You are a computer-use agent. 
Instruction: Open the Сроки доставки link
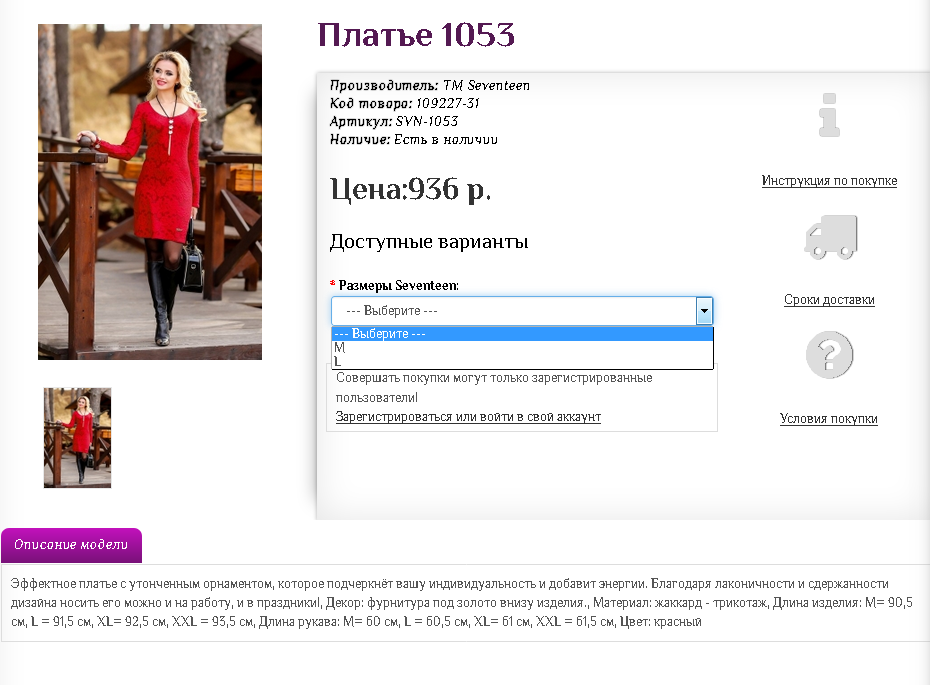click(829, 300)
